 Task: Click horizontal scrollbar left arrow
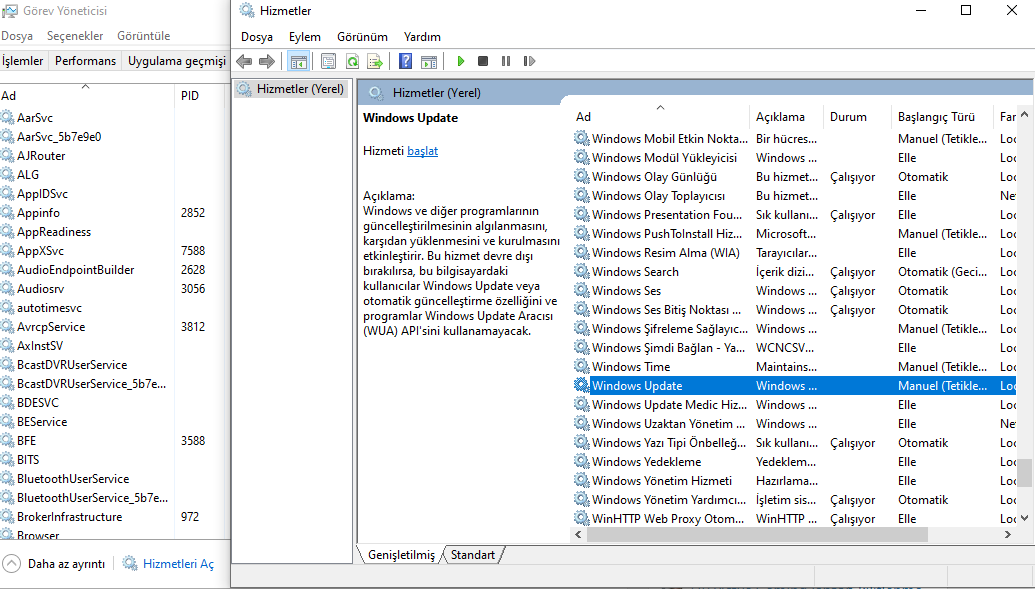[579, 534]
